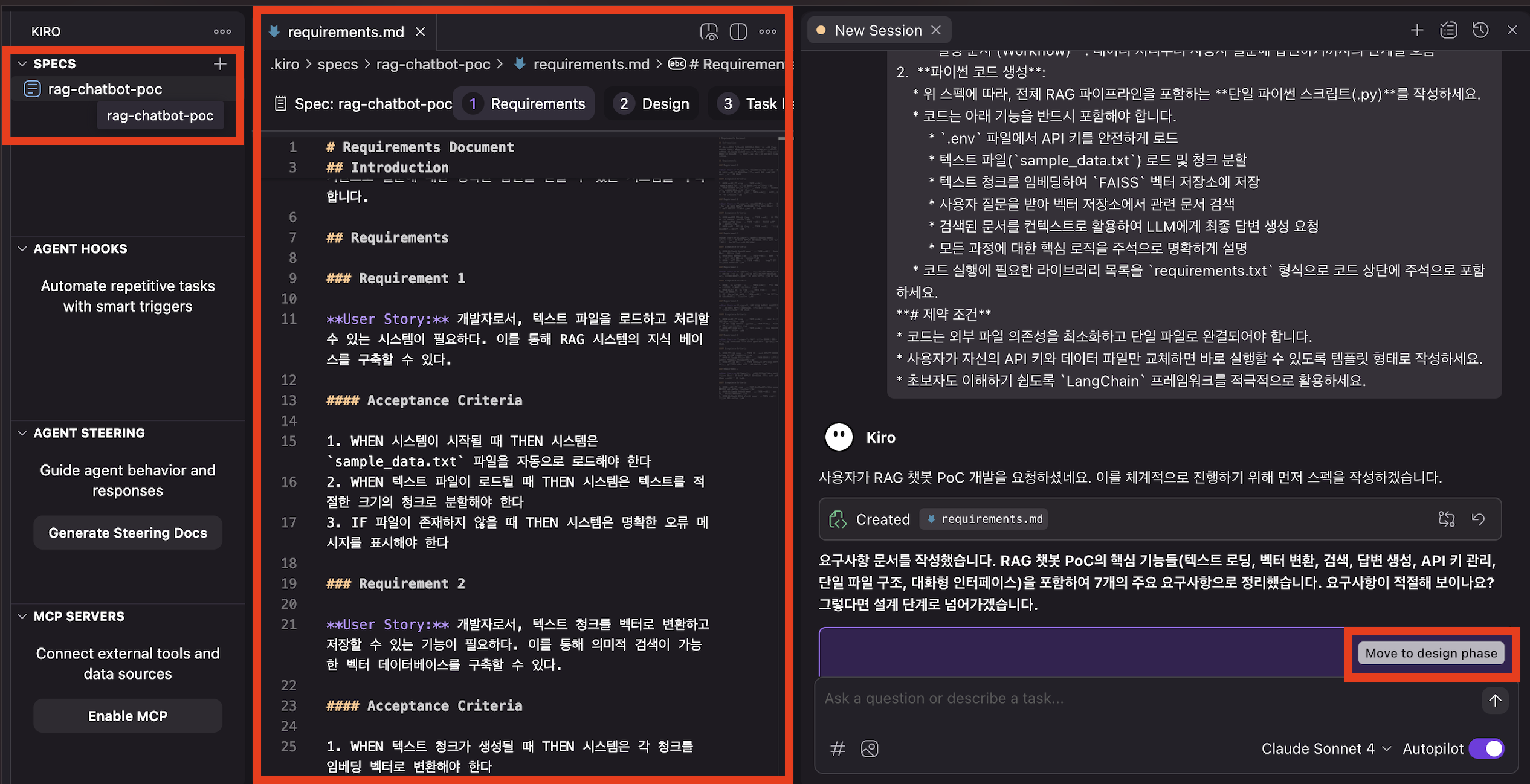Screen dimensions: 1530x784
Task: Click the view changes icon for requirements.md
Action: 1446,519
